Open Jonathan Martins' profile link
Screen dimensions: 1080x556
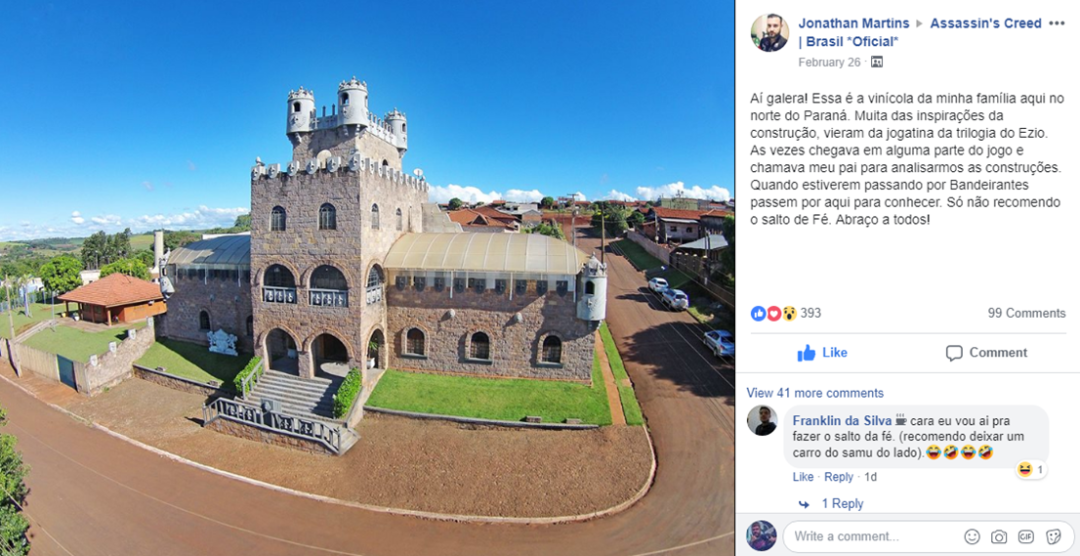tap(853, 23)
